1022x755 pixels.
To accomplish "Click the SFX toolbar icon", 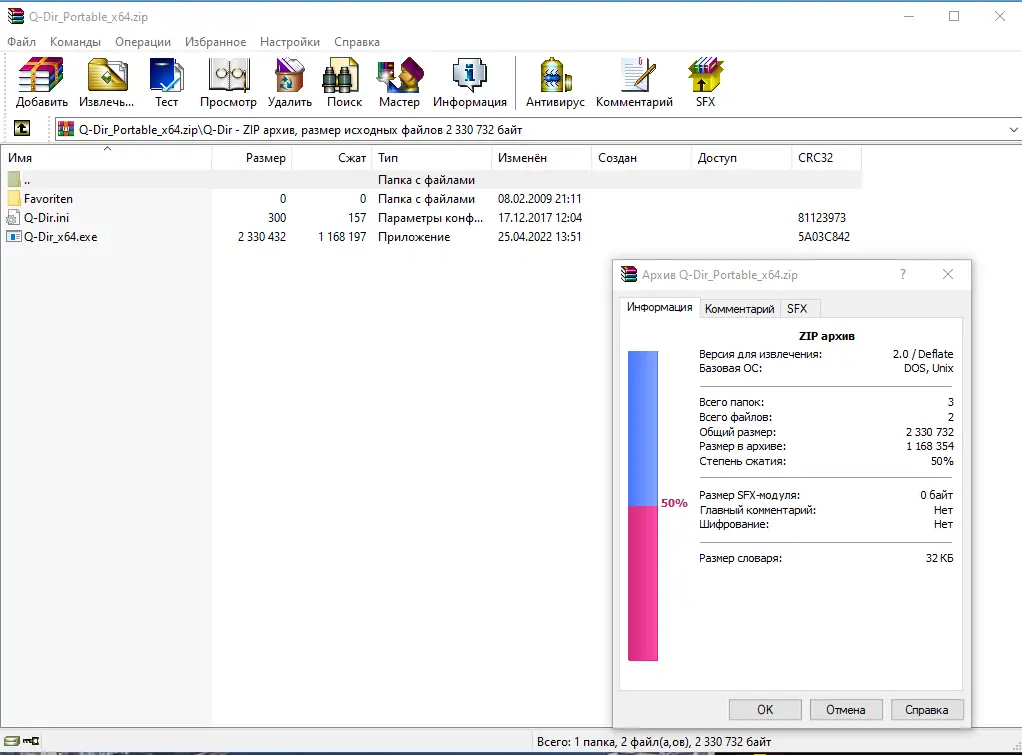I will (x=705, y=82).
